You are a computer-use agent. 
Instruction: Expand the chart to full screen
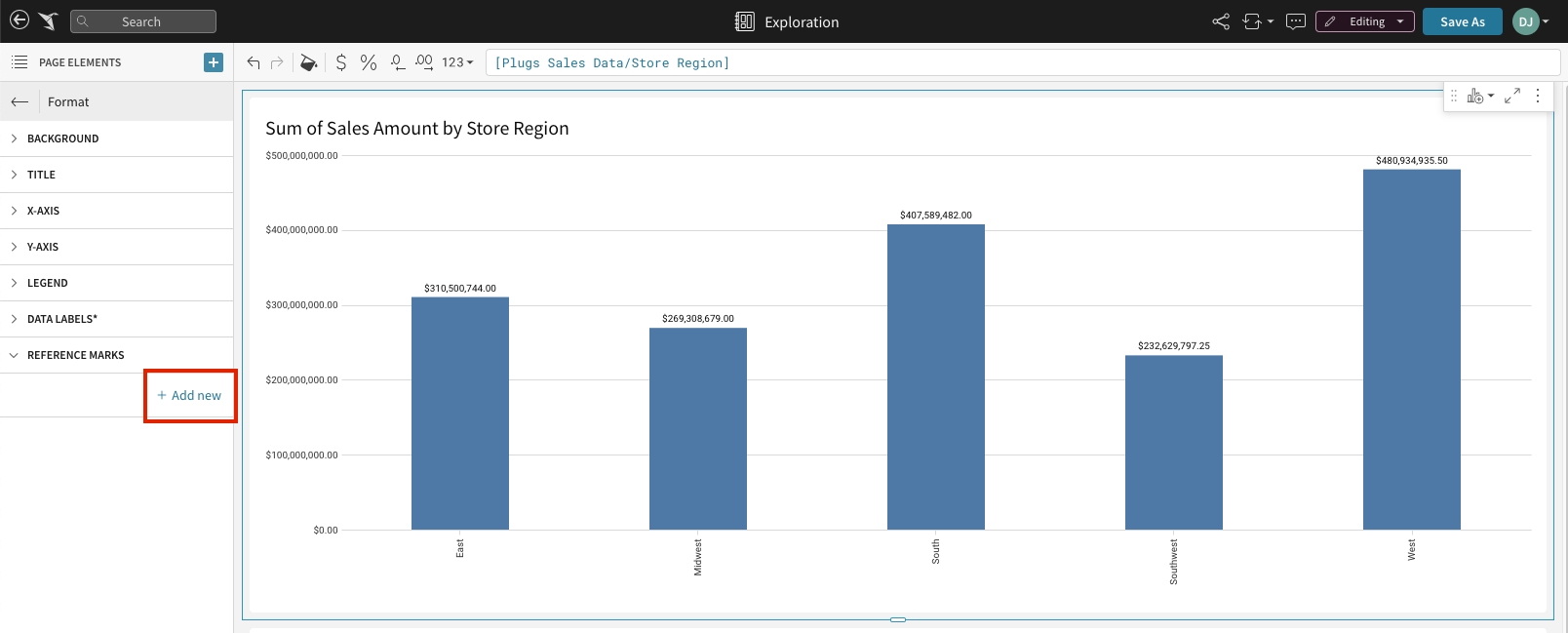(1511, 96)
